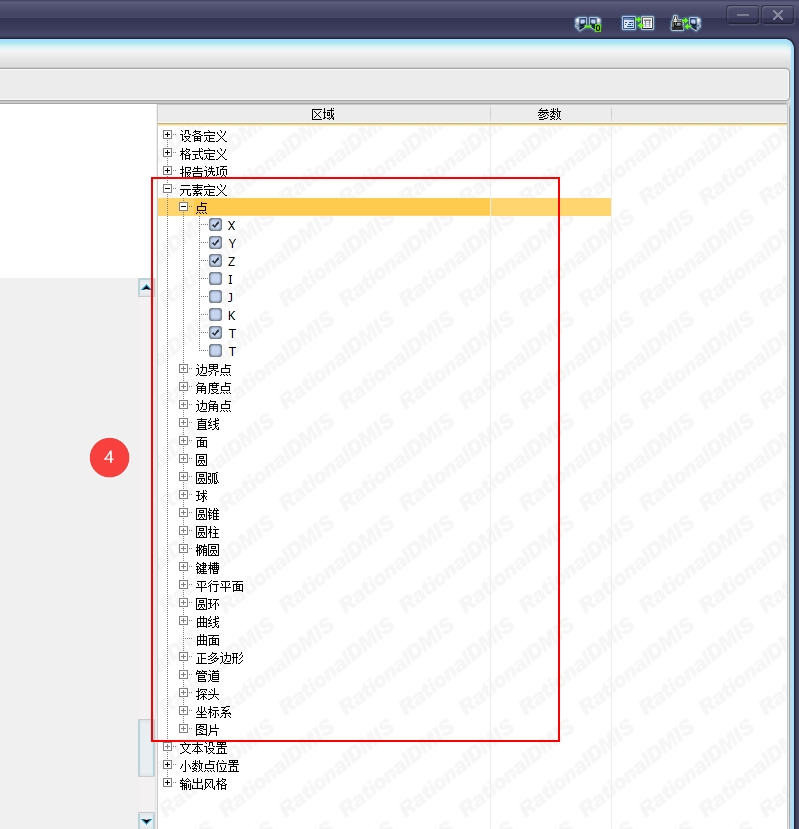Click the 参数 column header
Screen dimensions: 799x829
550,114
